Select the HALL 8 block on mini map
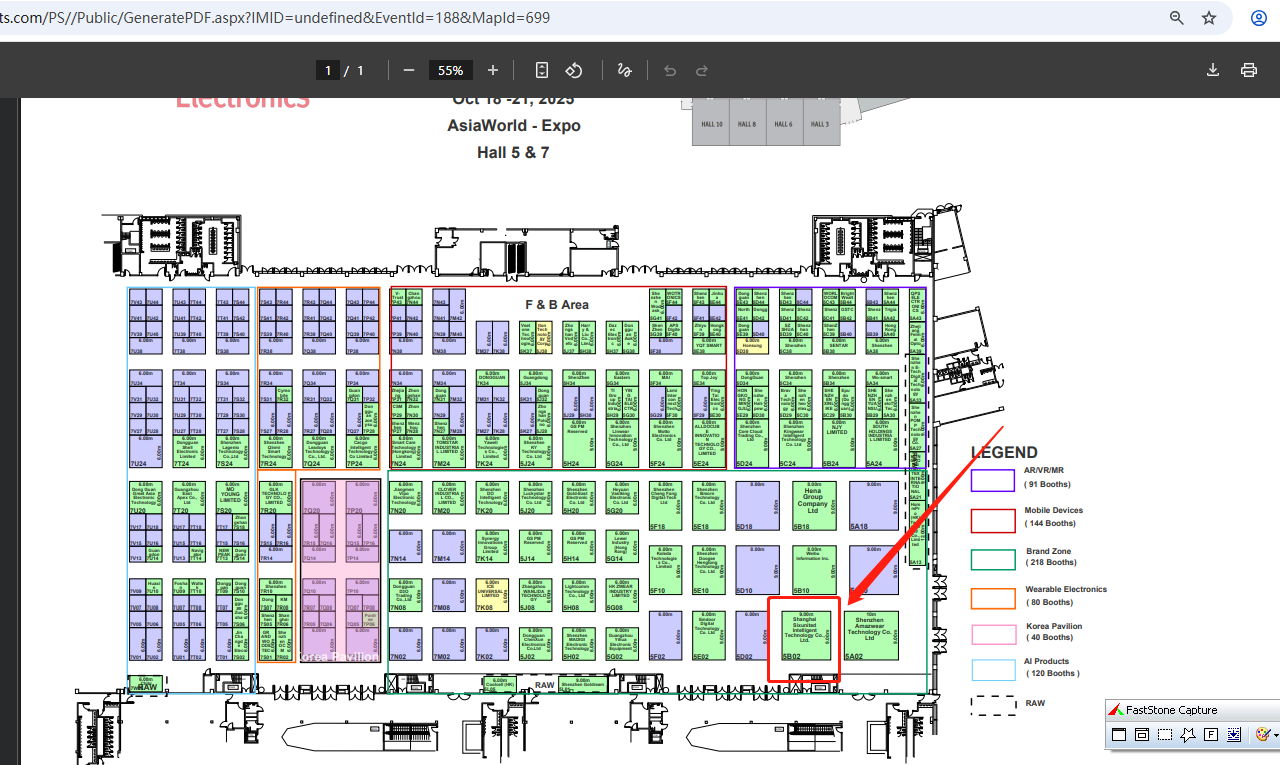Image resolution: width=1280 pixels, height=765 pixels. [x=748, y=124]
